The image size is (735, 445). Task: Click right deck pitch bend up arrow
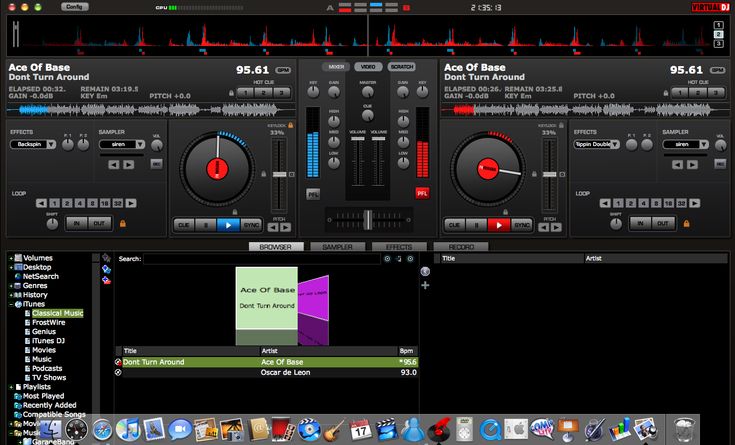pos(556,227)
